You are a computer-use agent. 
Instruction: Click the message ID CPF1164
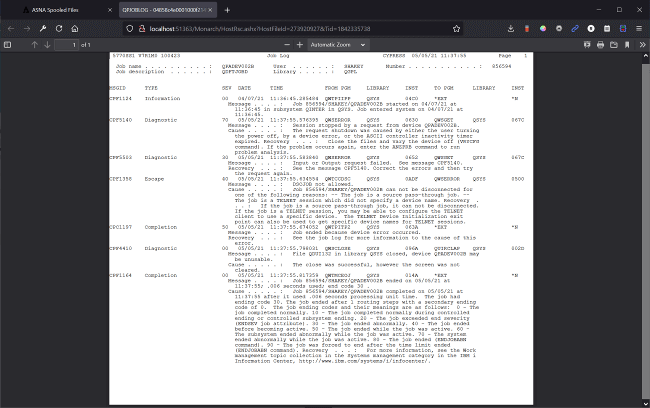click(121, 275)
